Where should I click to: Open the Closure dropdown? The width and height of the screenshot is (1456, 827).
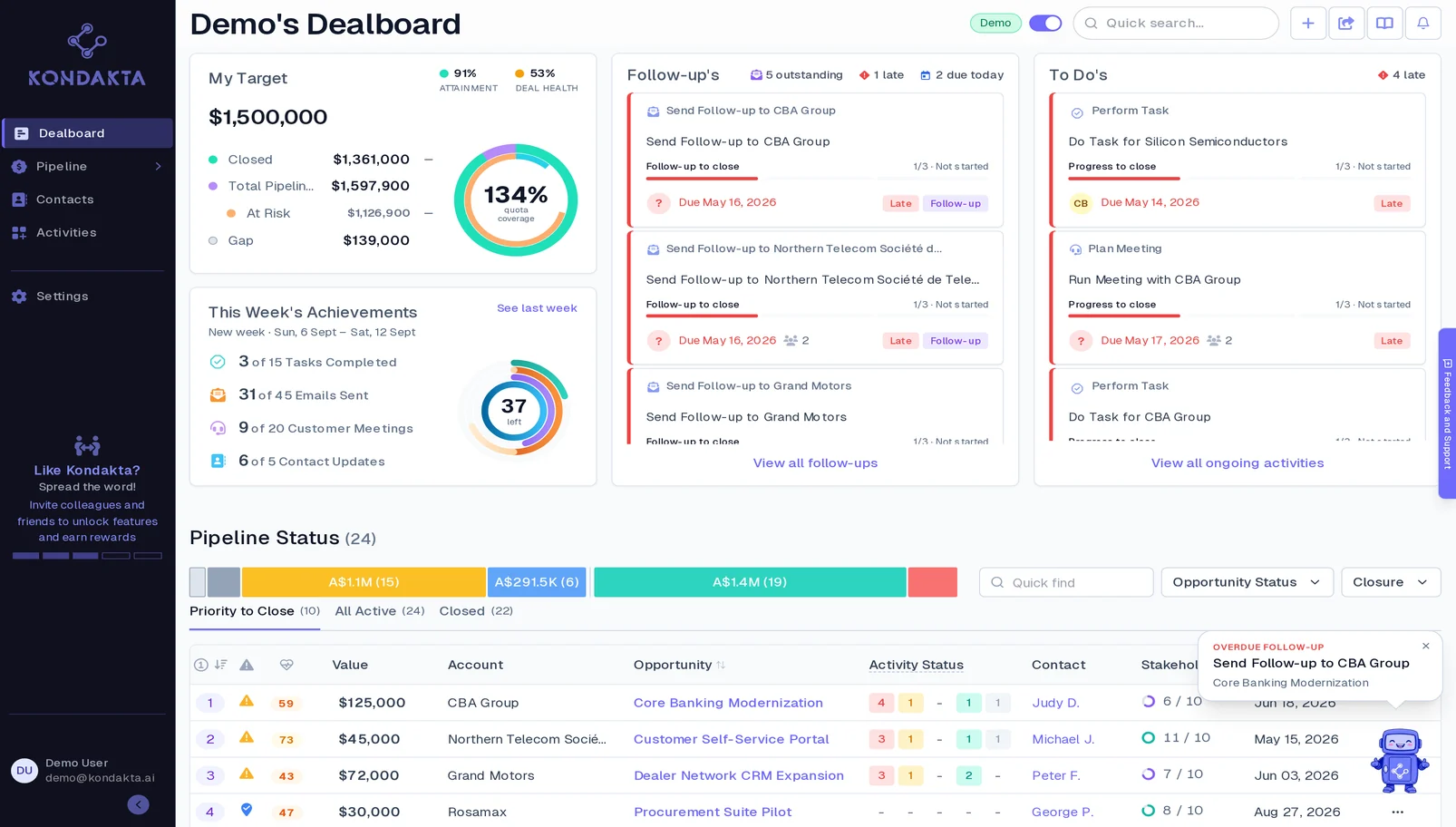tap(1391, 582)
